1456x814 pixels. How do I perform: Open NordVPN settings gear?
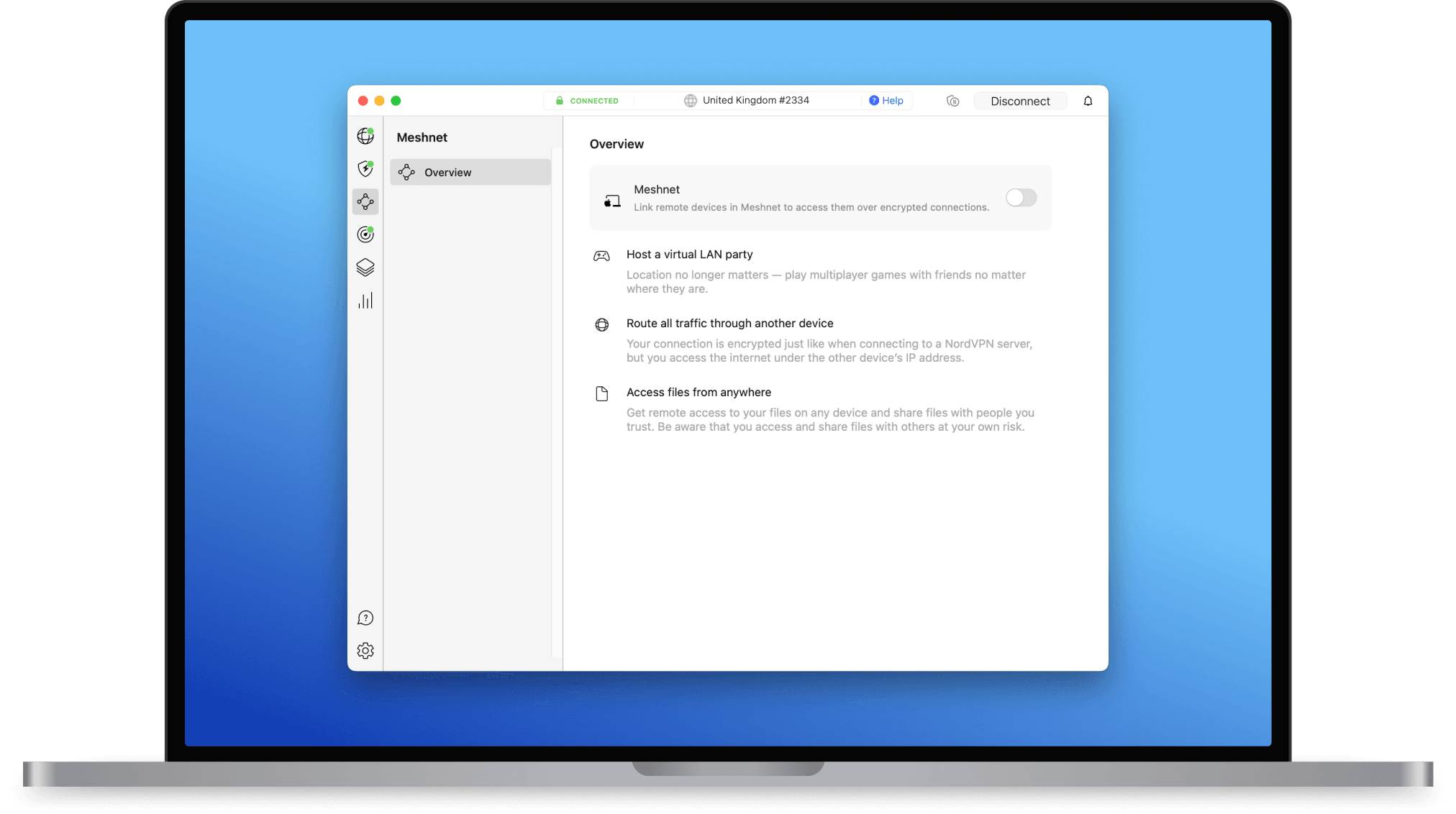(365, 650)
